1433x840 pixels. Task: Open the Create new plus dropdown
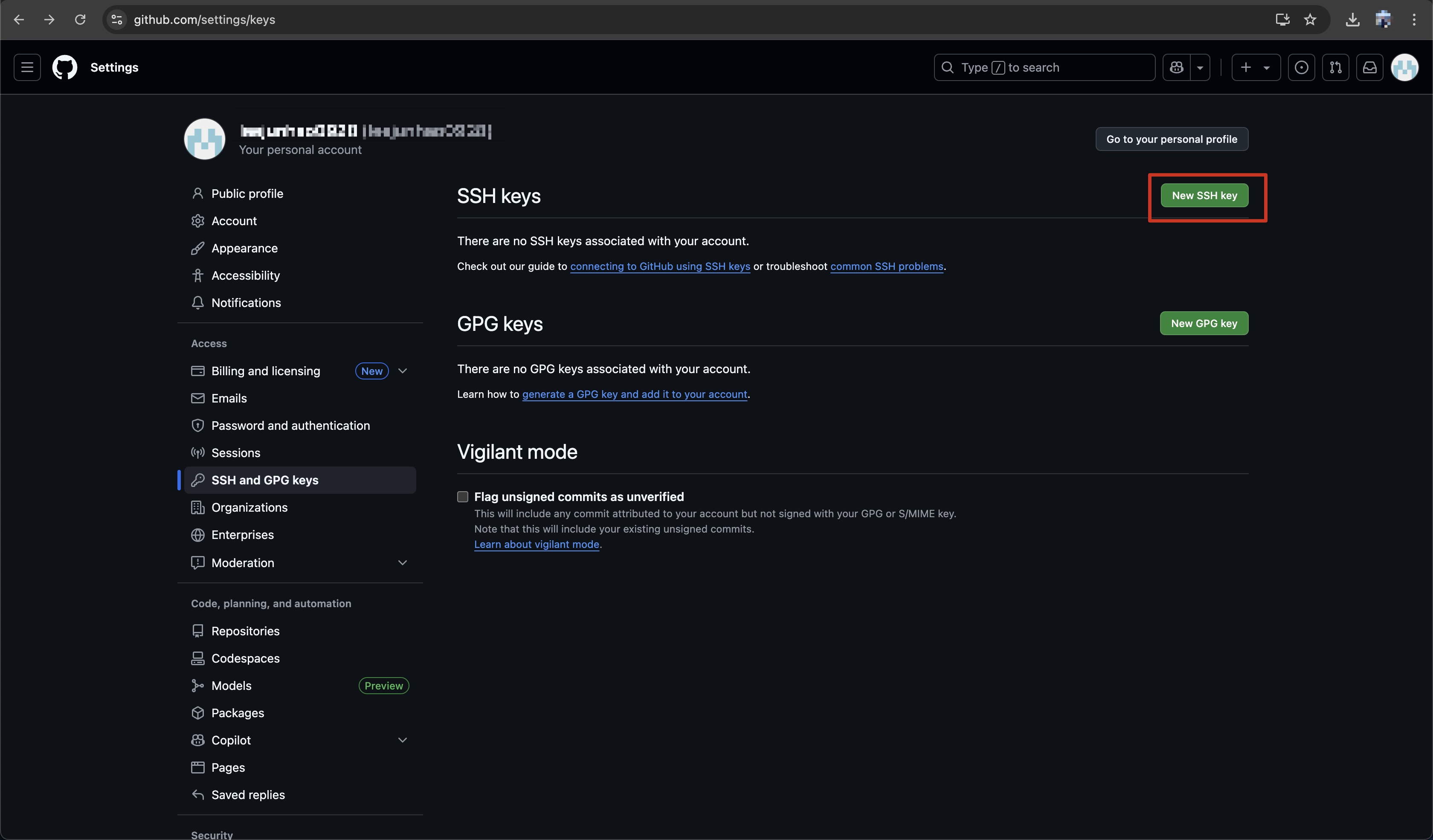[1256, 67]
